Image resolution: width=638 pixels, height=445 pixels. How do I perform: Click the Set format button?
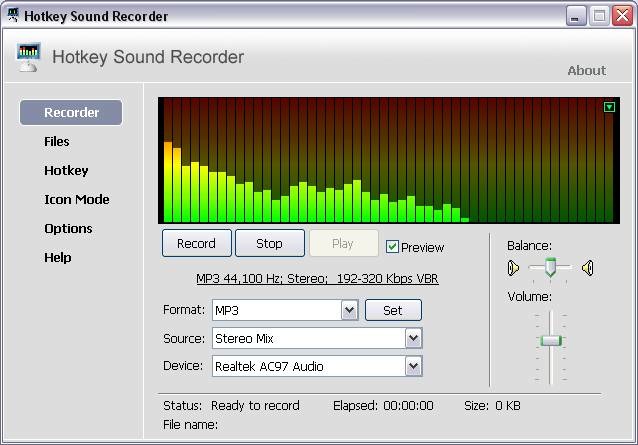point(393,310)
